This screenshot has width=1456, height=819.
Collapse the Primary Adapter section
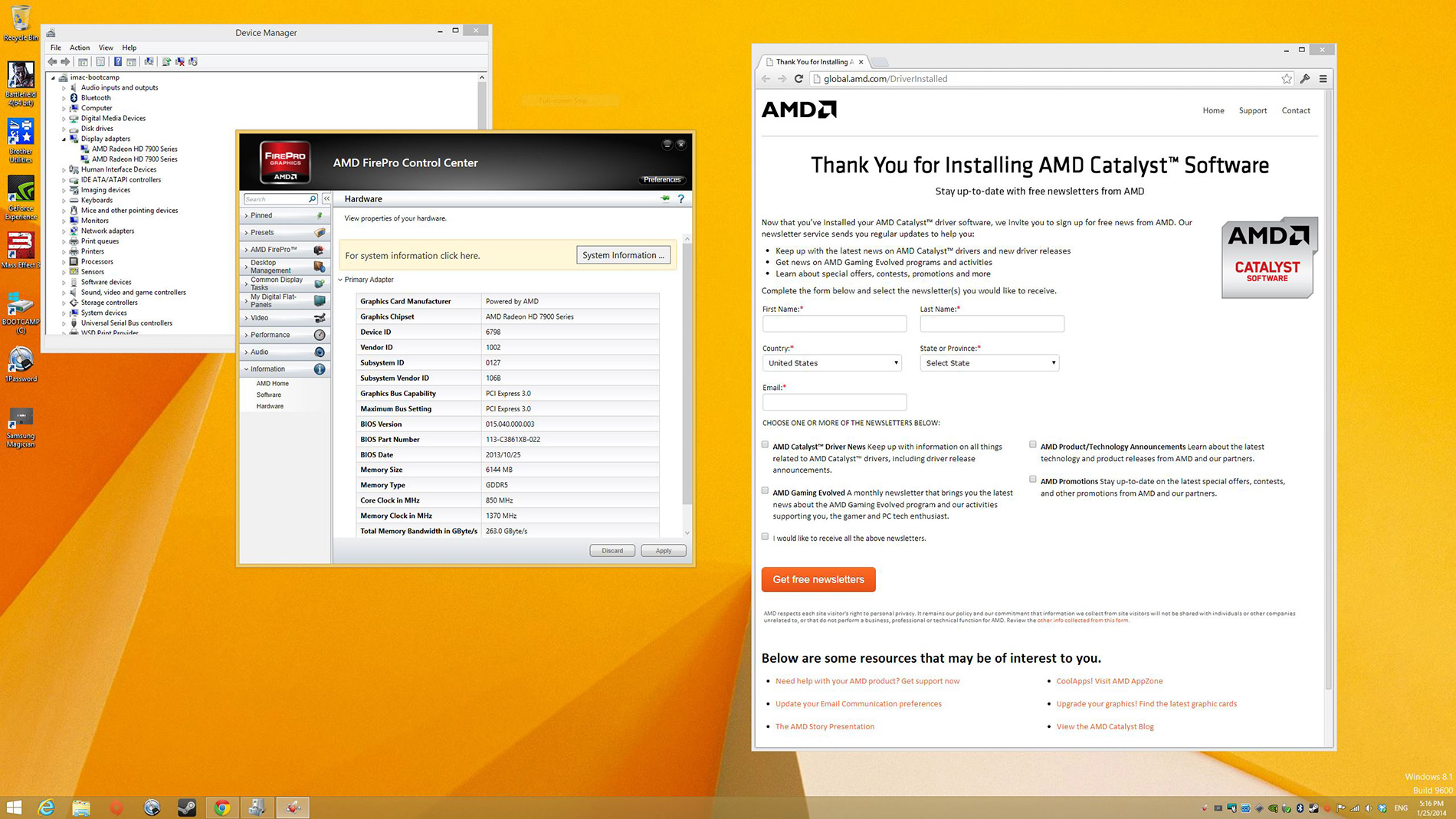(340, 280)
